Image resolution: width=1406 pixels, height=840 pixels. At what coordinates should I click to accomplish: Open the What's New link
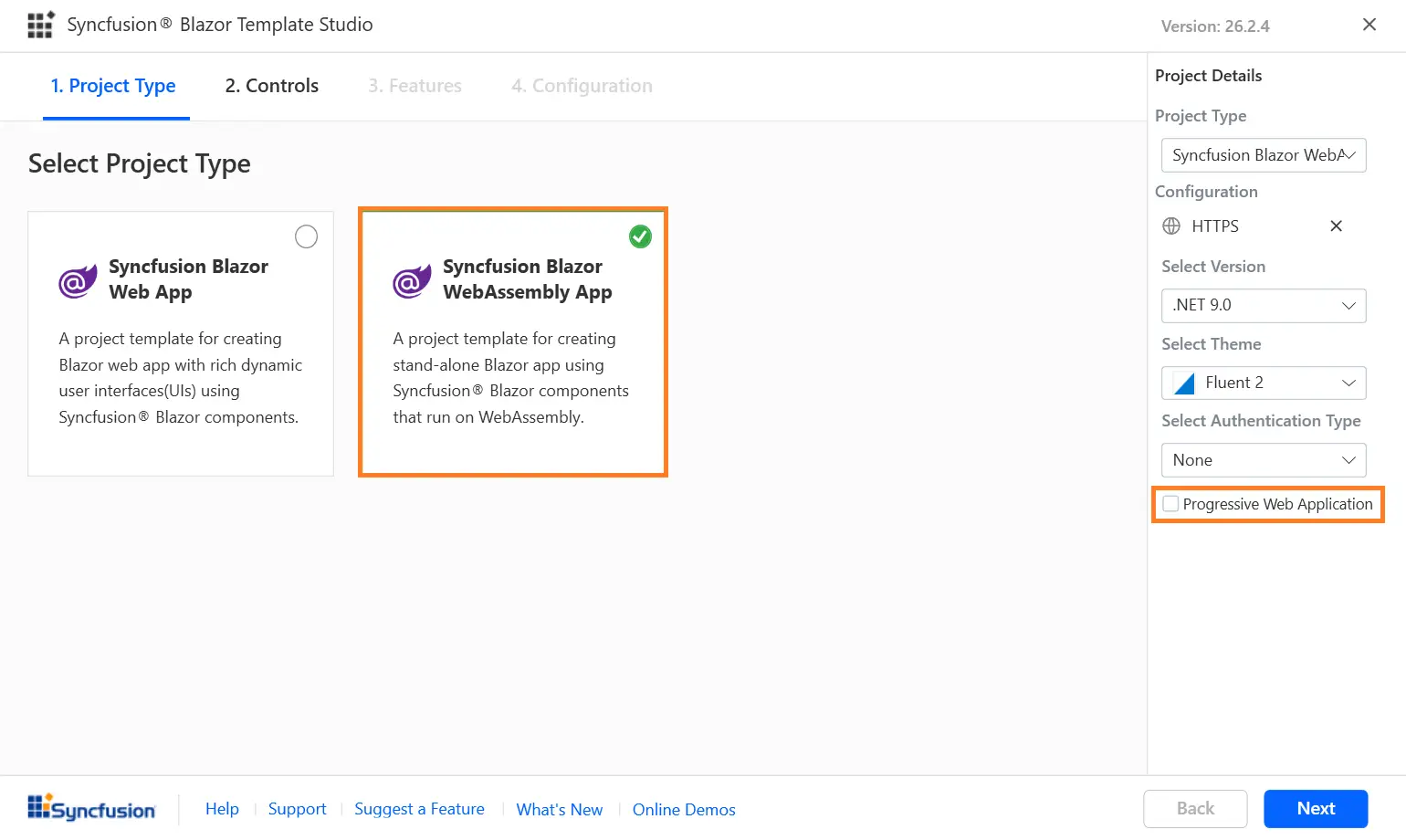(559, 809)
